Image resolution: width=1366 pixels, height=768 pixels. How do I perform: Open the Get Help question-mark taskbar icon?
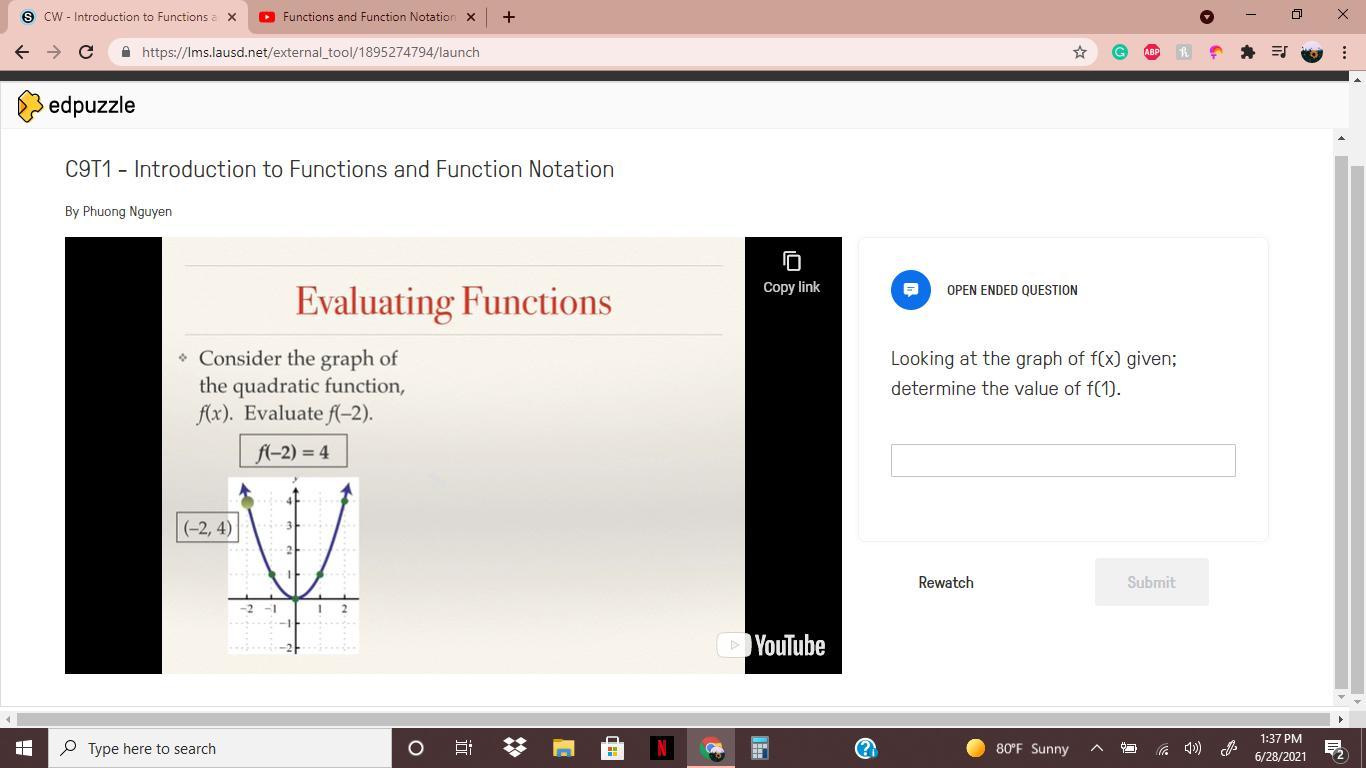pos(866,748)
